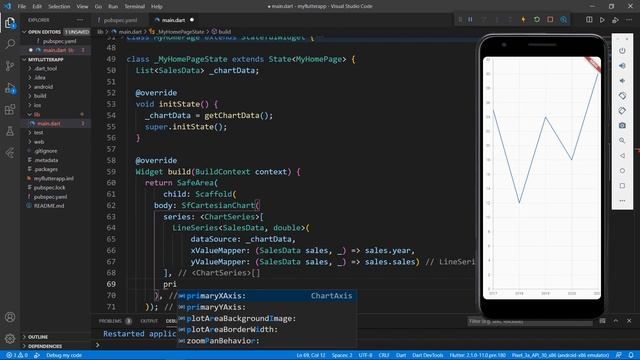Open the Output panel tab
The height and width of the screenshot is (360, 640).
click(149, 321)
